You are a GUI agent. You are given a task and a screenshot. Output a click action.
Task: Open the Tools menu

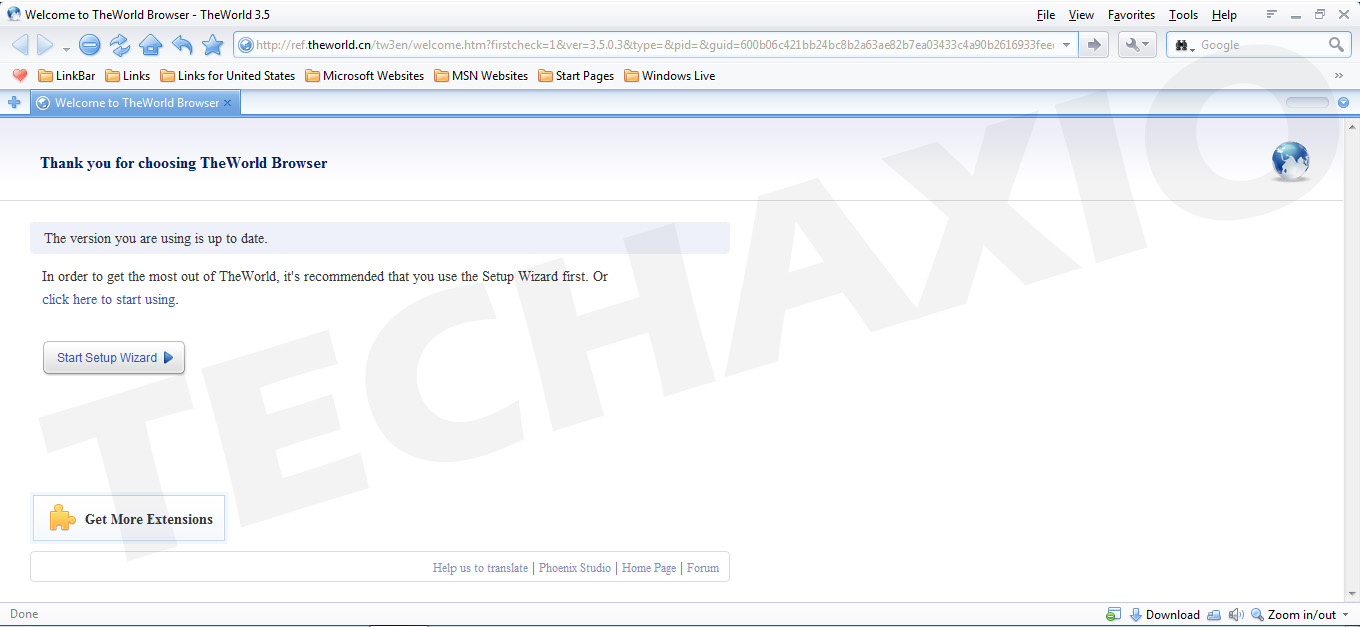tap(1183, 15)
